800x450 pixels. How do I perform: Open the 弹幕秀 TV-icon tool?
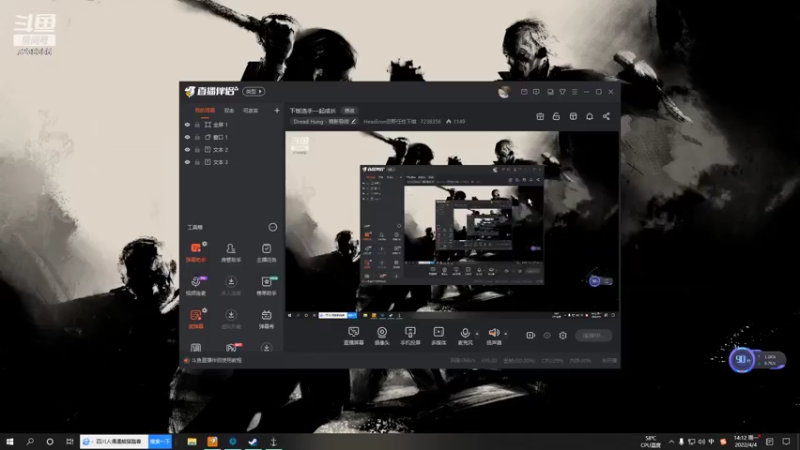266,319
